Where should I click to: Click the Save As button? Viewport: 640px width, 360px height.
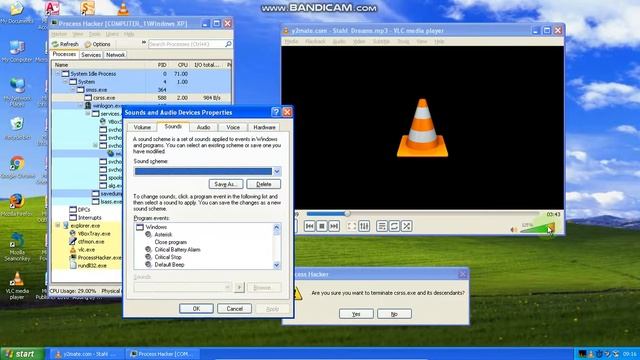tap(226, 184)
